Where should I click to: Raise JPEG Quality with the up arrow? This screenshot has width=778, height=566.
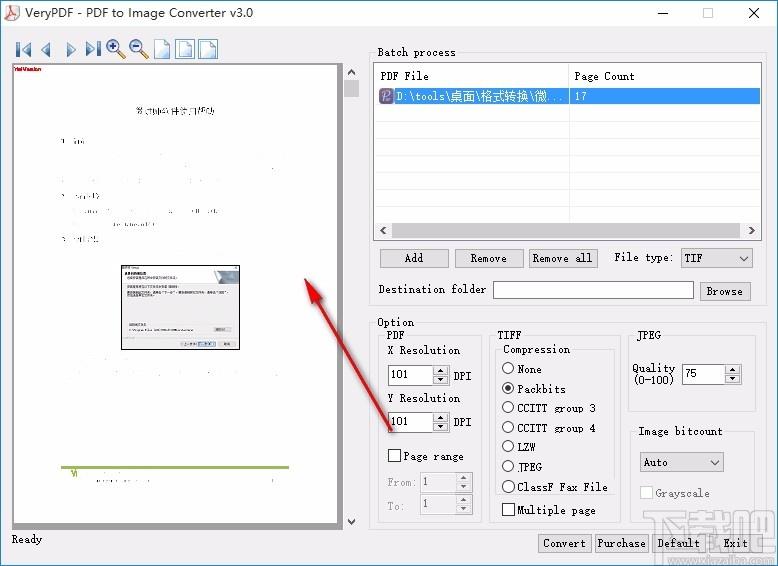(733, 370)
